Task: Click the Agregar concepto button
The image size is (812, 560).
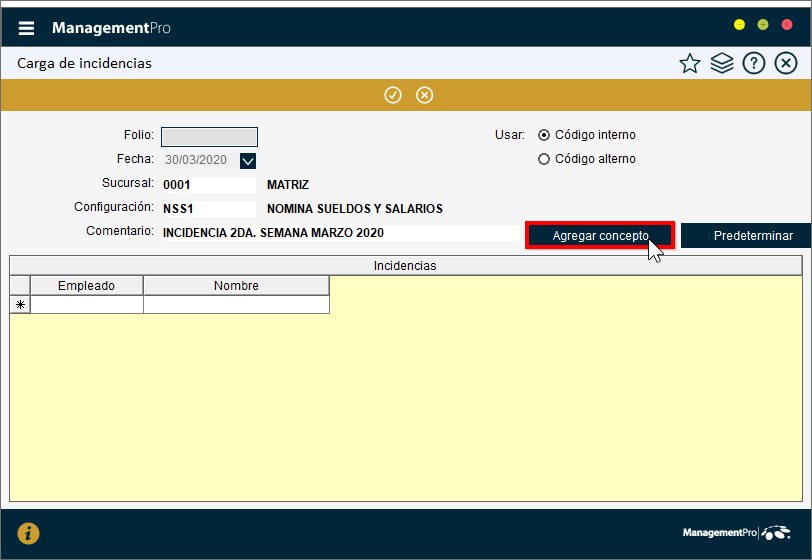Action: (600, 236)
